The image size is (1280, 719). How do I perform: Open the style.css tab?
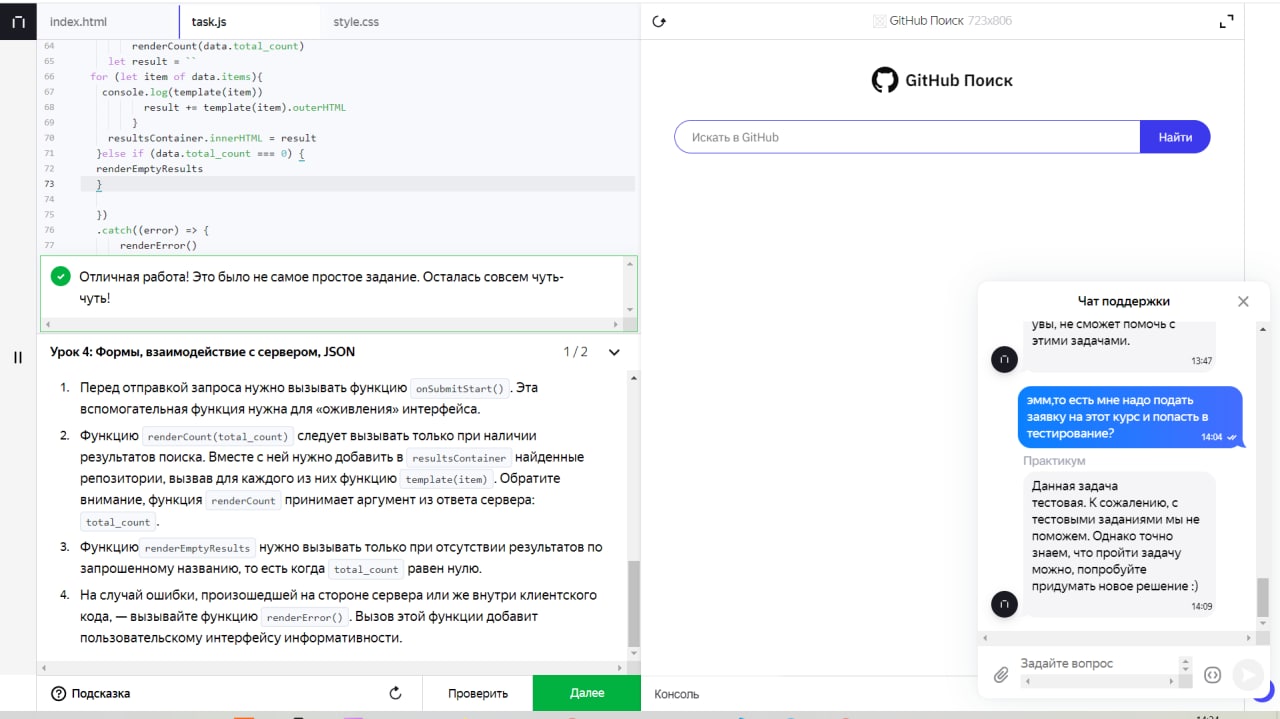[x=356, y=21]
